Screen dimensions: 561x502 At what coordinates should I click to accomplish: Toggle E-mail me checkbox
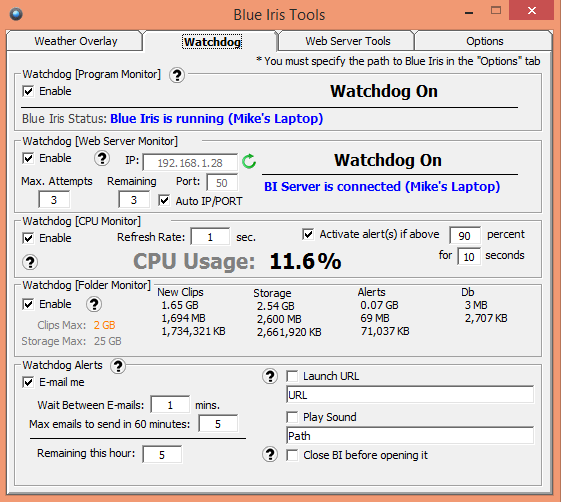28,382
